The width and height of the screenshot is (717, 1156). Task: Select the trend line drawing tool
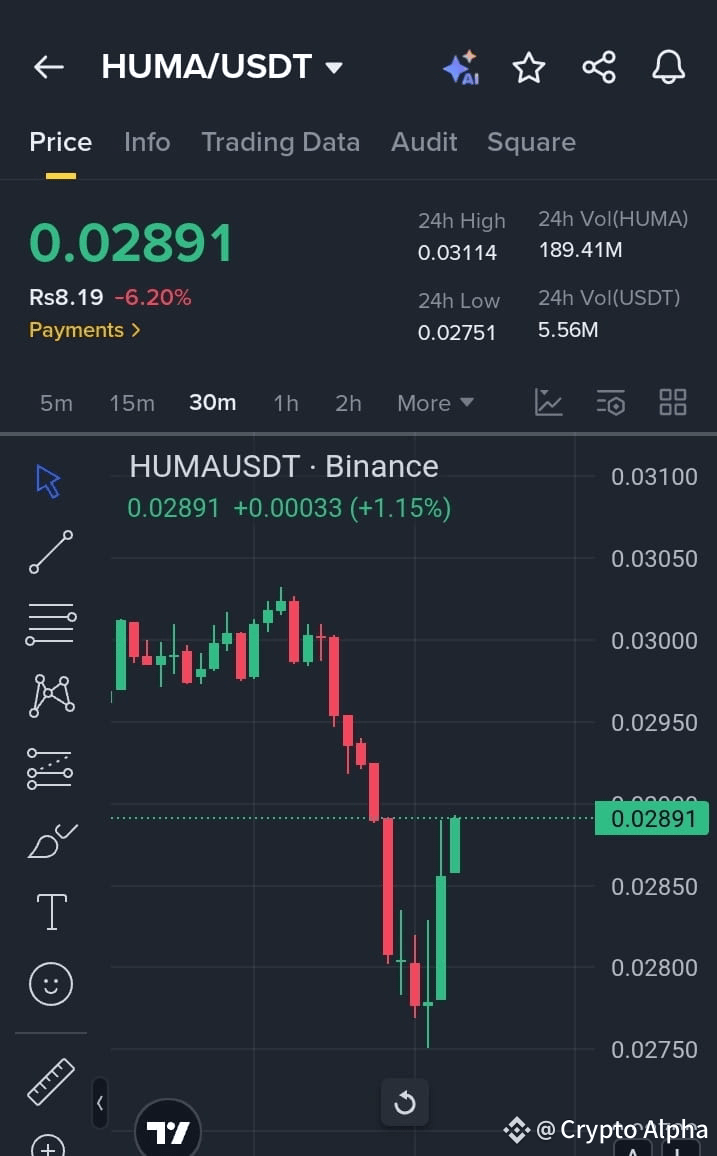click(x=51, y=552)
